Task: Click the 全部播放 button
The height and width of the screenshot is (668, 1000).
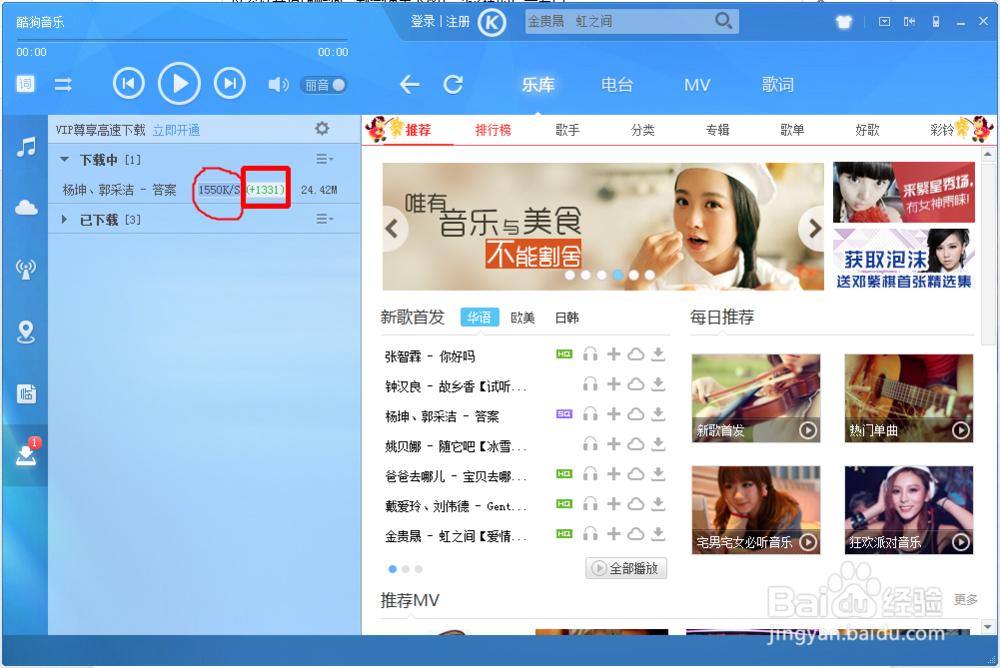Action: (x=626, y=568)
